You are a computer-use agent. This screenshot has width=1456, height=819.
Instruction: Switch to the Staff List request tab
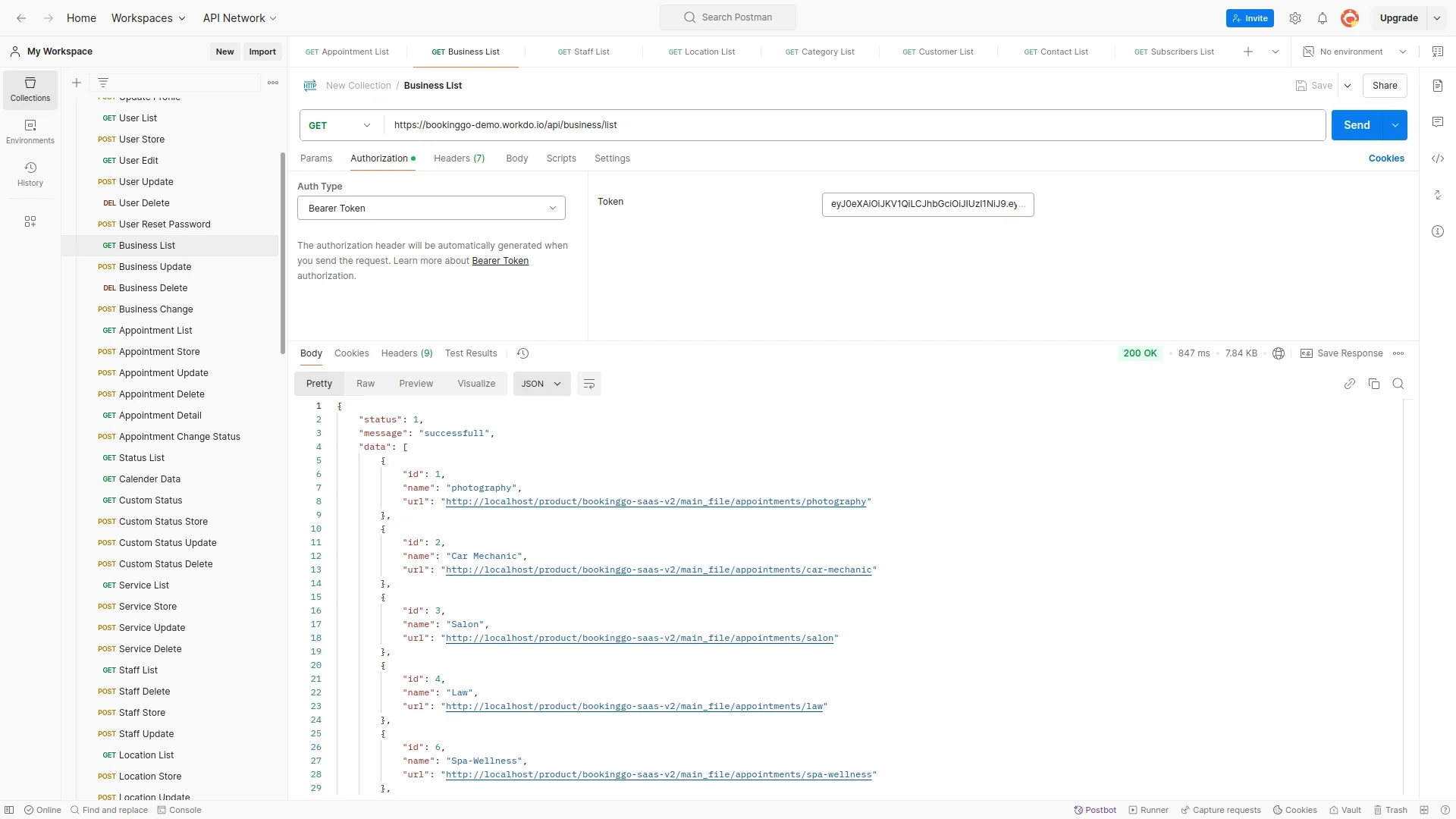tap(584, 52)
